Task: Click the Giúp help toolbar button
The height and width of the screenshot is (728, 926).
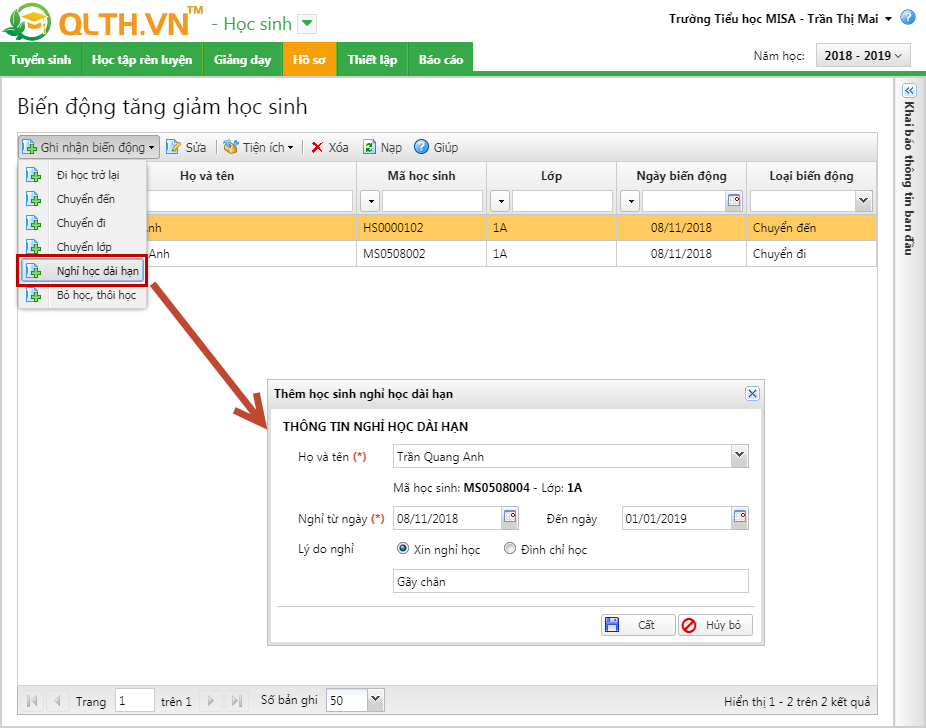Action: (x=436, y=147)
